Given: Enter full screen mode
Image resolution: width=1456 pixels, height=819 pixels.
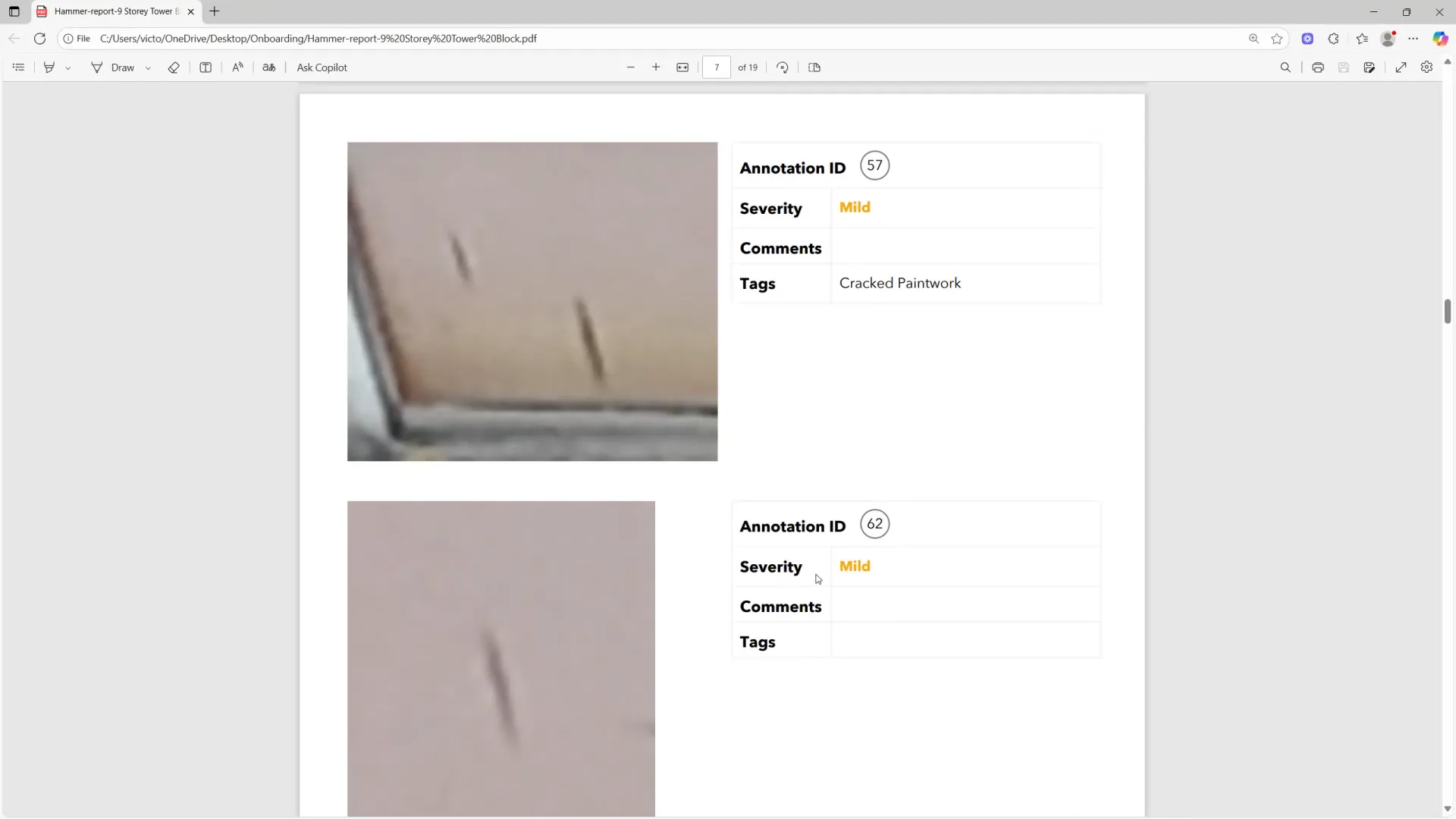Looking at the screenshot, I should pos(1401,67).
